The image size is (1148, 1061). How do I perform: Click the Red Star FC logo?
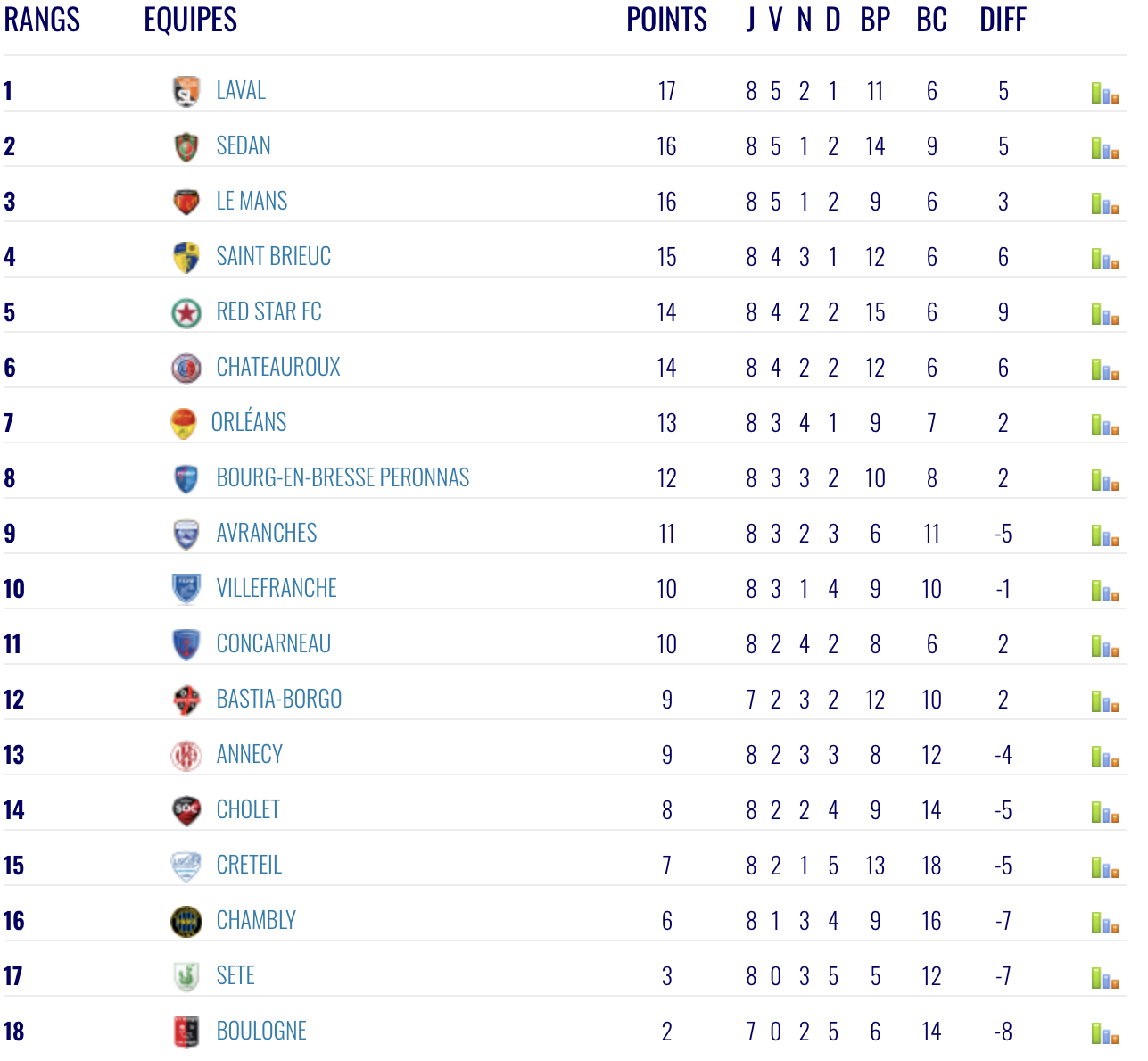click(186, 312)
